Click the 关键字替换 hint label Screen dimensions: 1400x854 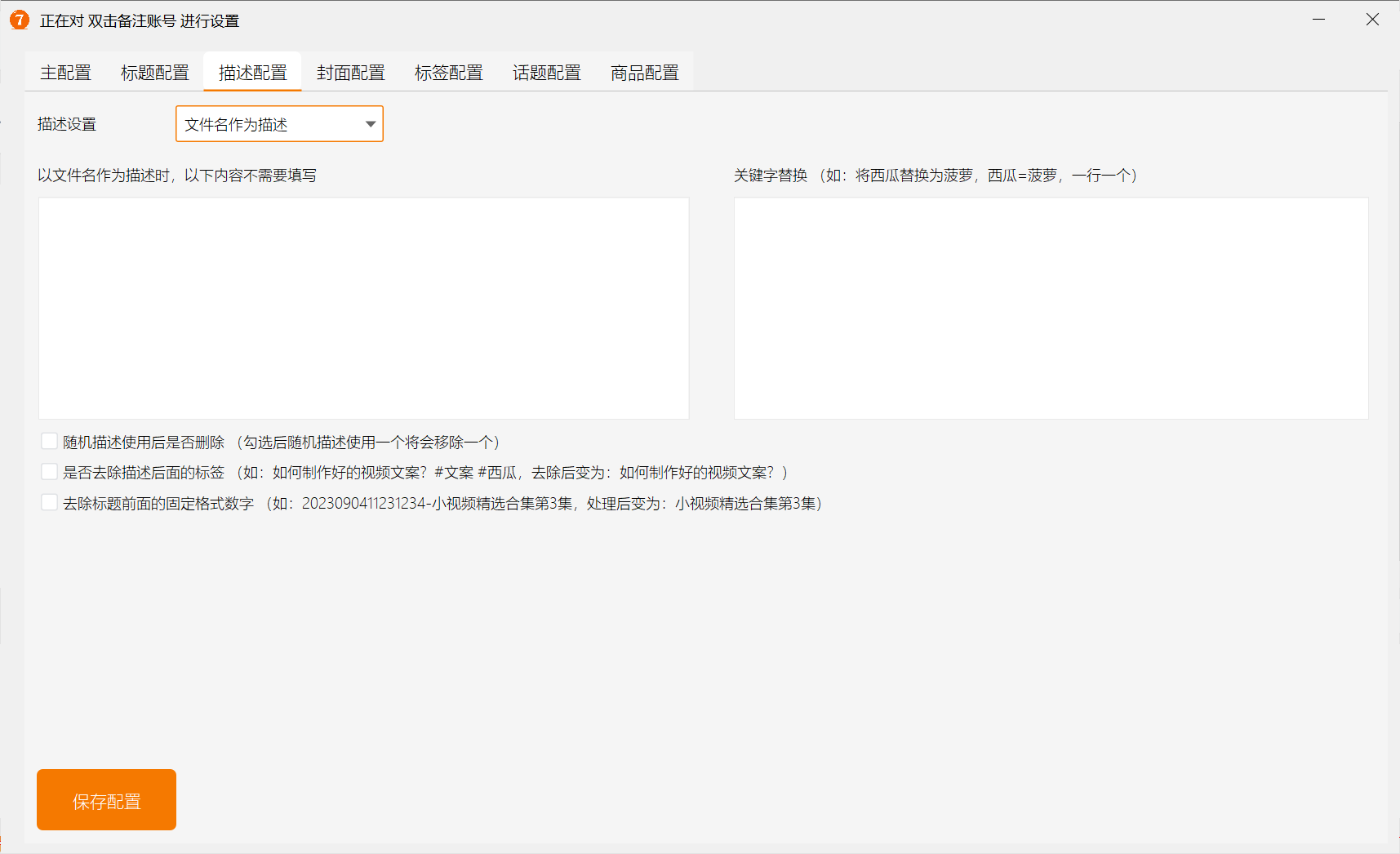pyautogui.click(x=936, y=176)
